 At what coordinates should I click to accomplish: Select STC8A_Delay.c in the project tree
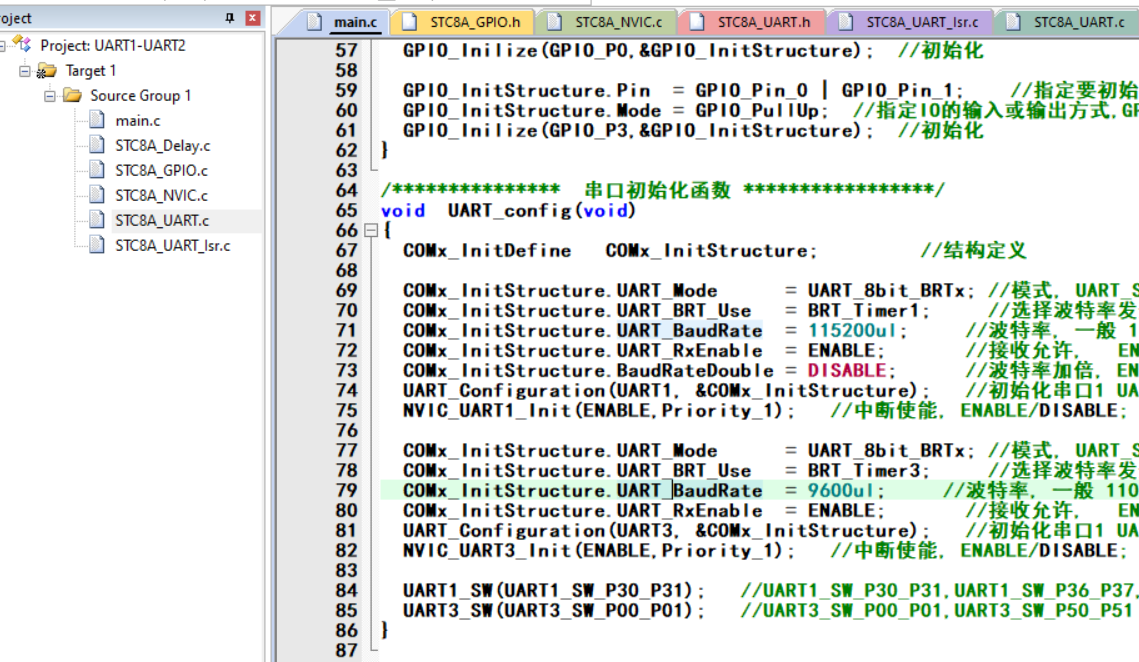click(162, 145)
